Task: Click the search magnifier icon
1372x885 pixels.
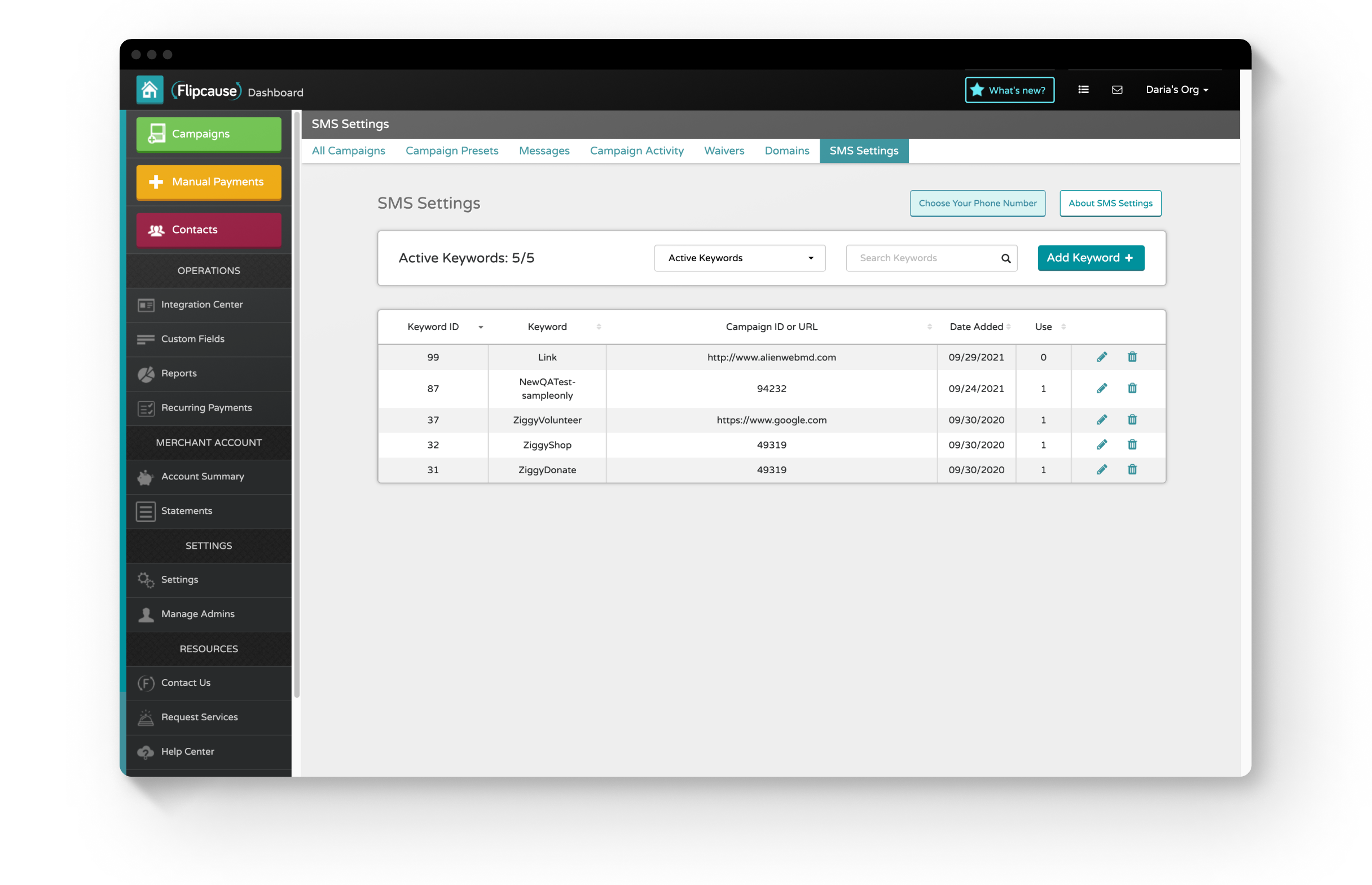Action: point(1005,258)
